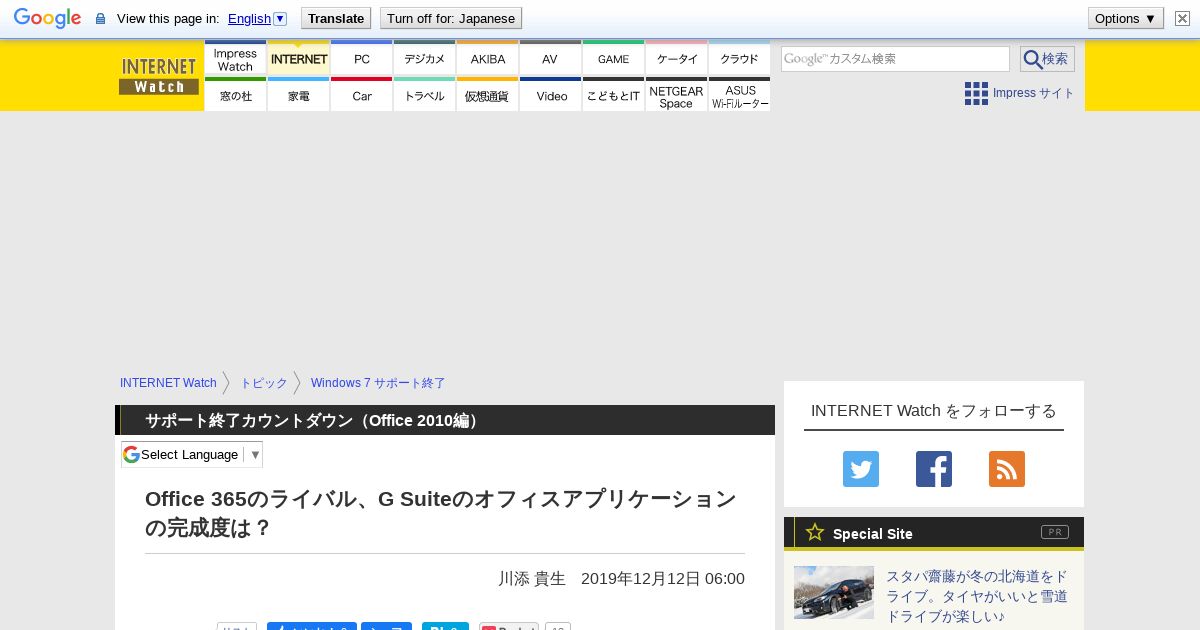Screen dimensions: 1200x630
Task: Open the 窓の杜 nav tab
Action: pos(235,95)
